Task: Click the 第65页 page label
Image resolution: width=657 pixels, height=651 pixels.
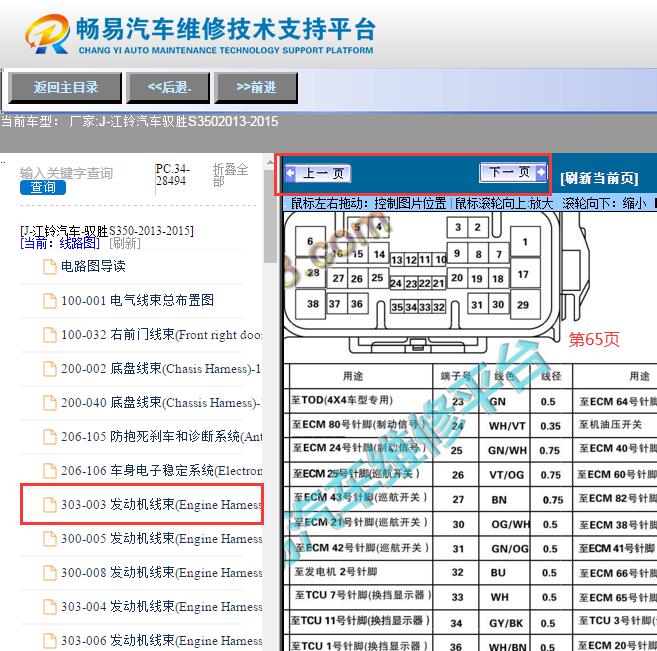Action: (x=594, y=339)
